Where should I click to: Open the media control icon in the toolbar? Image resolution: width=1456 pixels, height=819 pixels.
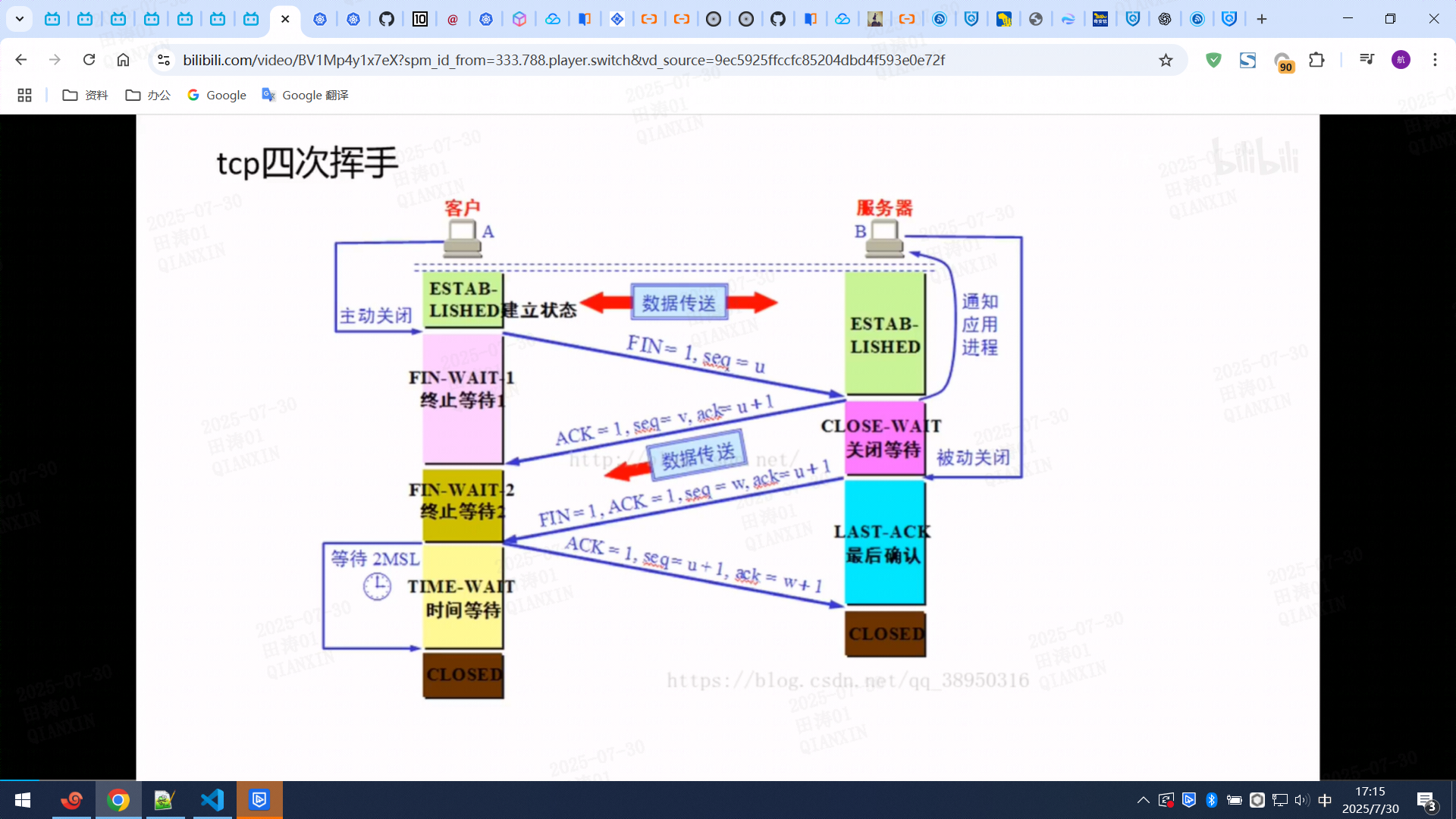coord(1367,60)
